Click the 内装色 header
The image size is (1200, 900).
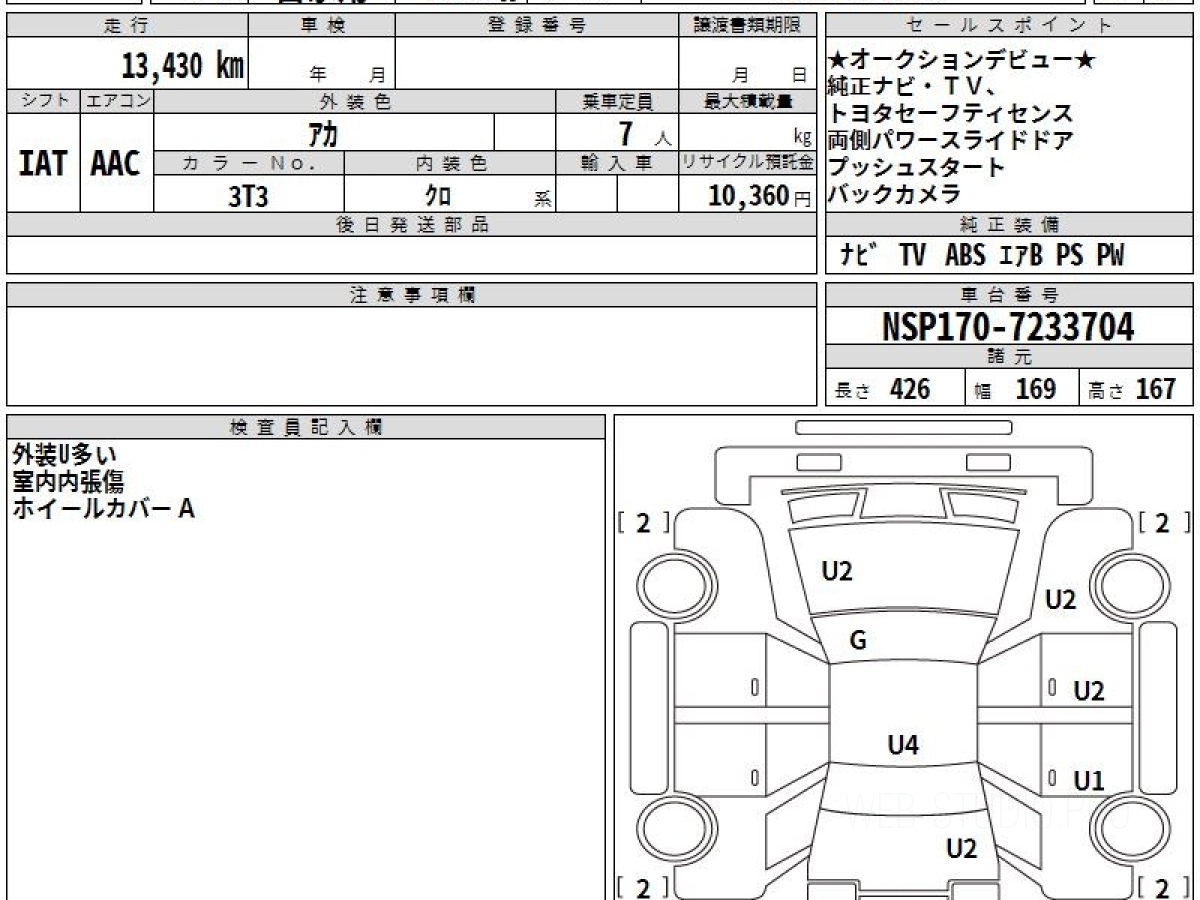tap(450, 163)
